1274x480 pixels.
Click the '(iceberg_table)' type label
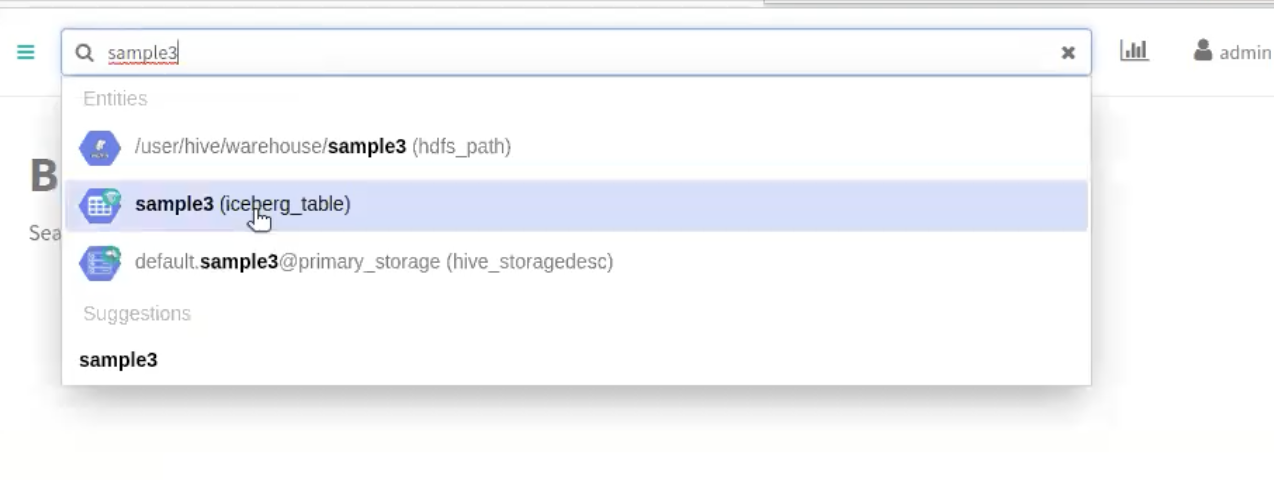click(x=285, y=204)
